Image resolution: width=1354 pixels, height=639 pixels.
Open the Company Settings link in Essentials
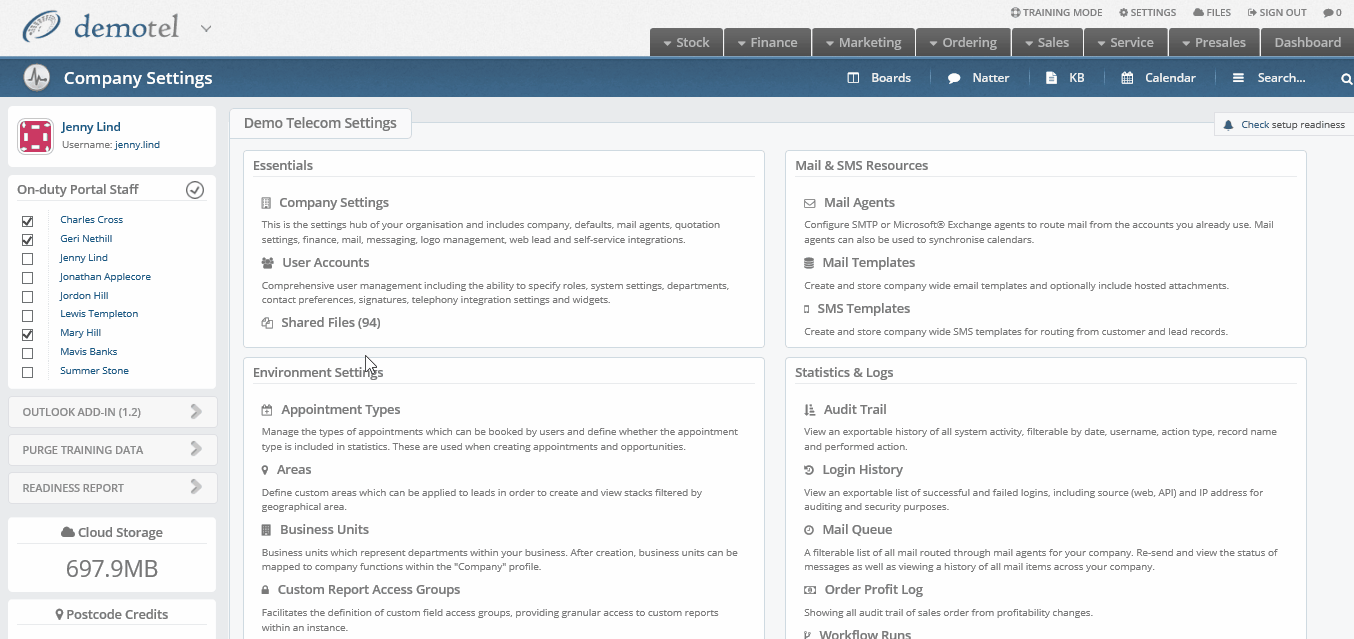point(334,203)
